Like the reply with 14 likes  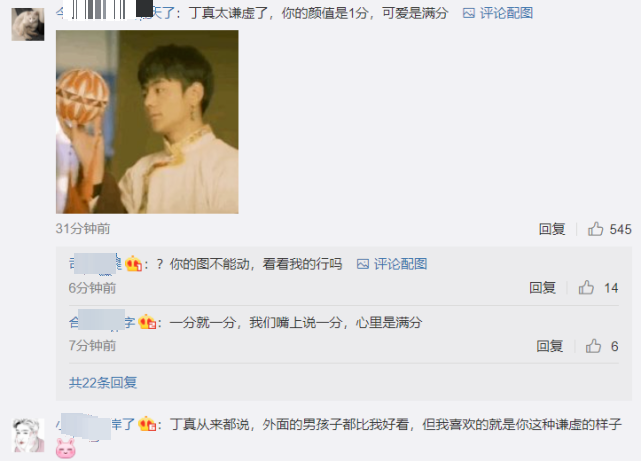coord(586,288)
